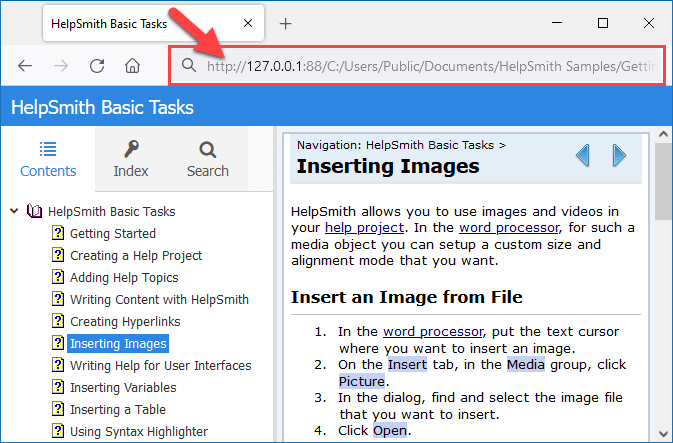
Task: Follow the help project link
Action: click(x=364, y=228)
